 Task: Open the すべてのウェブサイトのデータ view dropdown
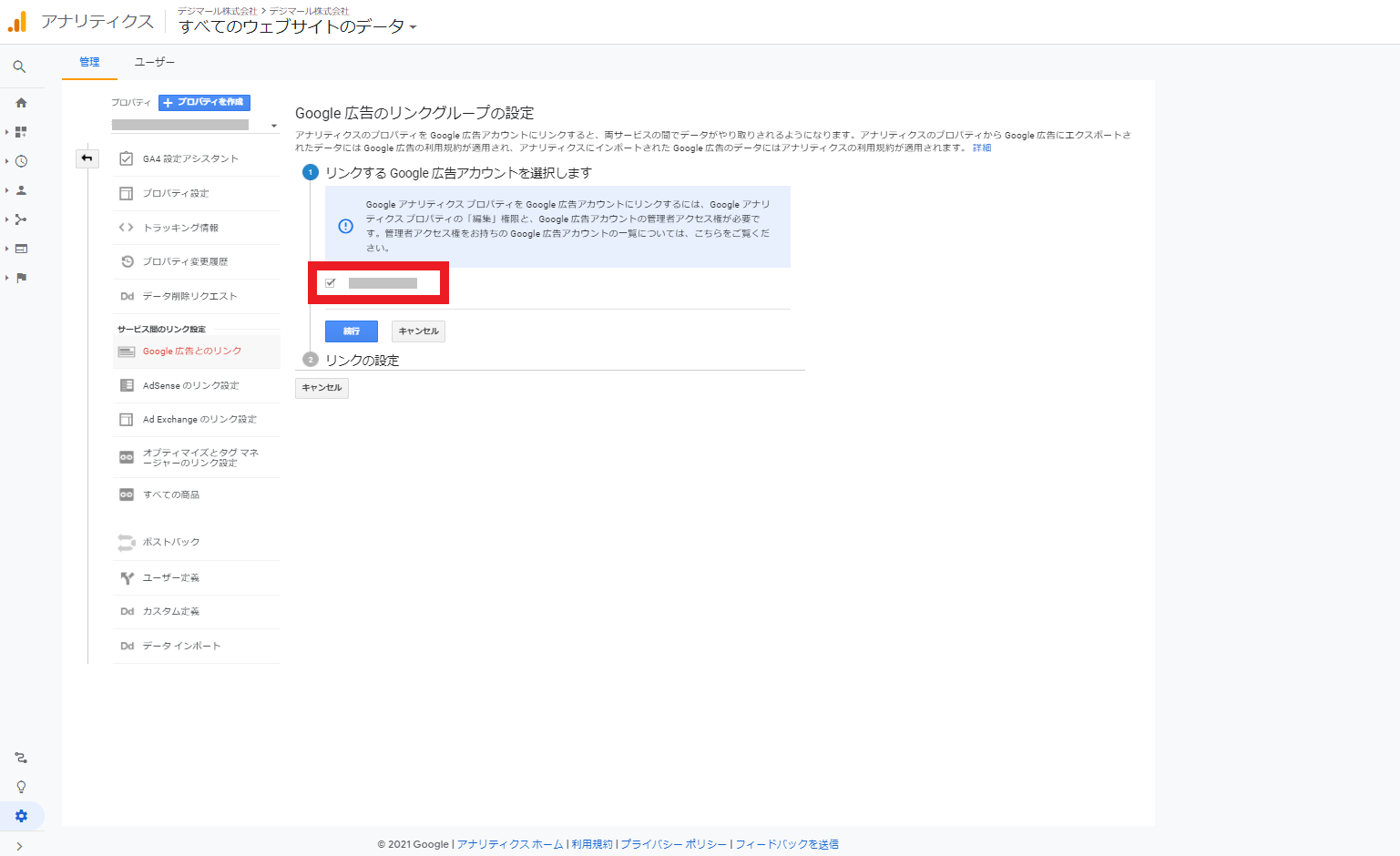click(x=298, y=27)
